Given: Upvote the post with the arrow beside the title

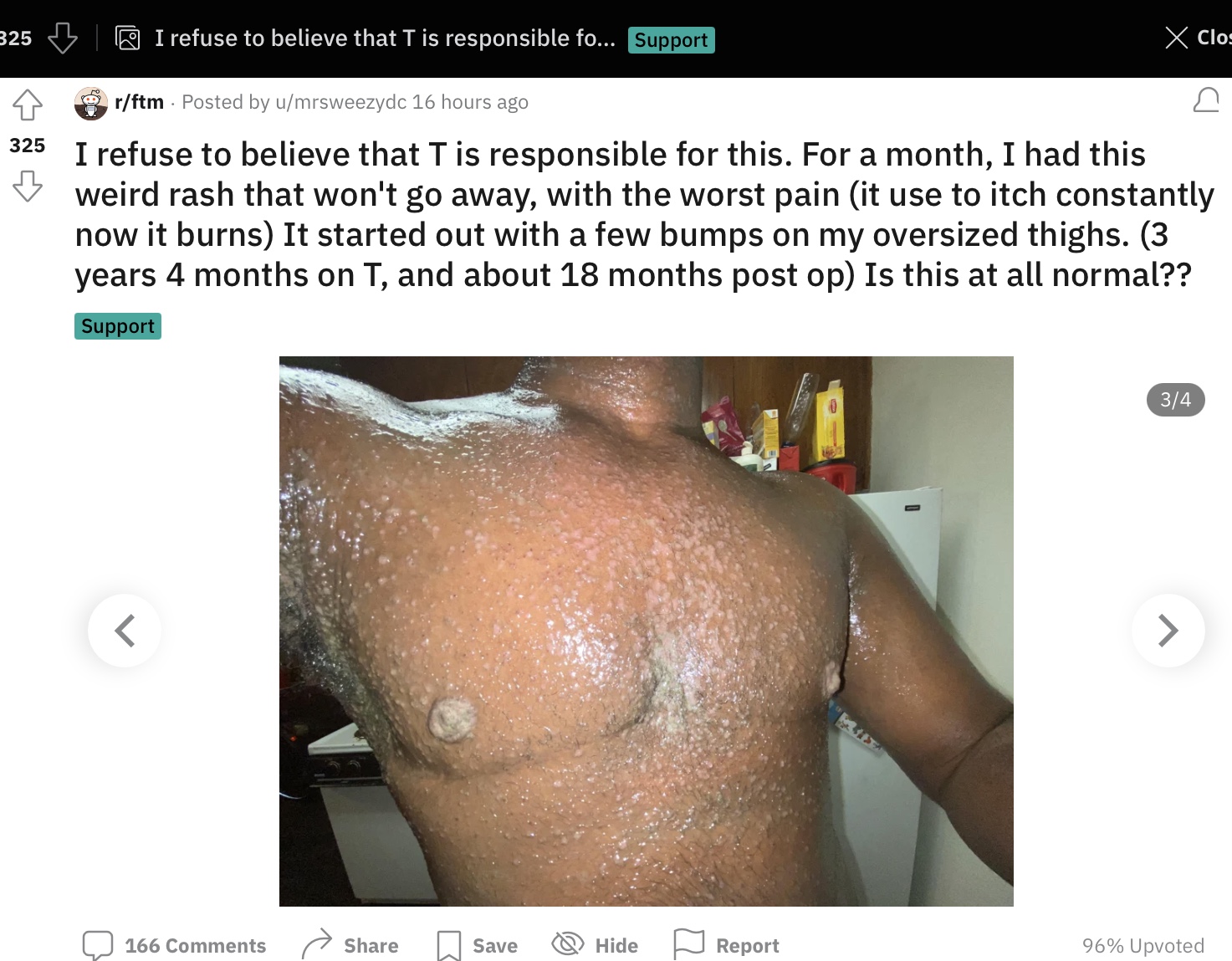Looking at the screenshot, I should 28,105.
